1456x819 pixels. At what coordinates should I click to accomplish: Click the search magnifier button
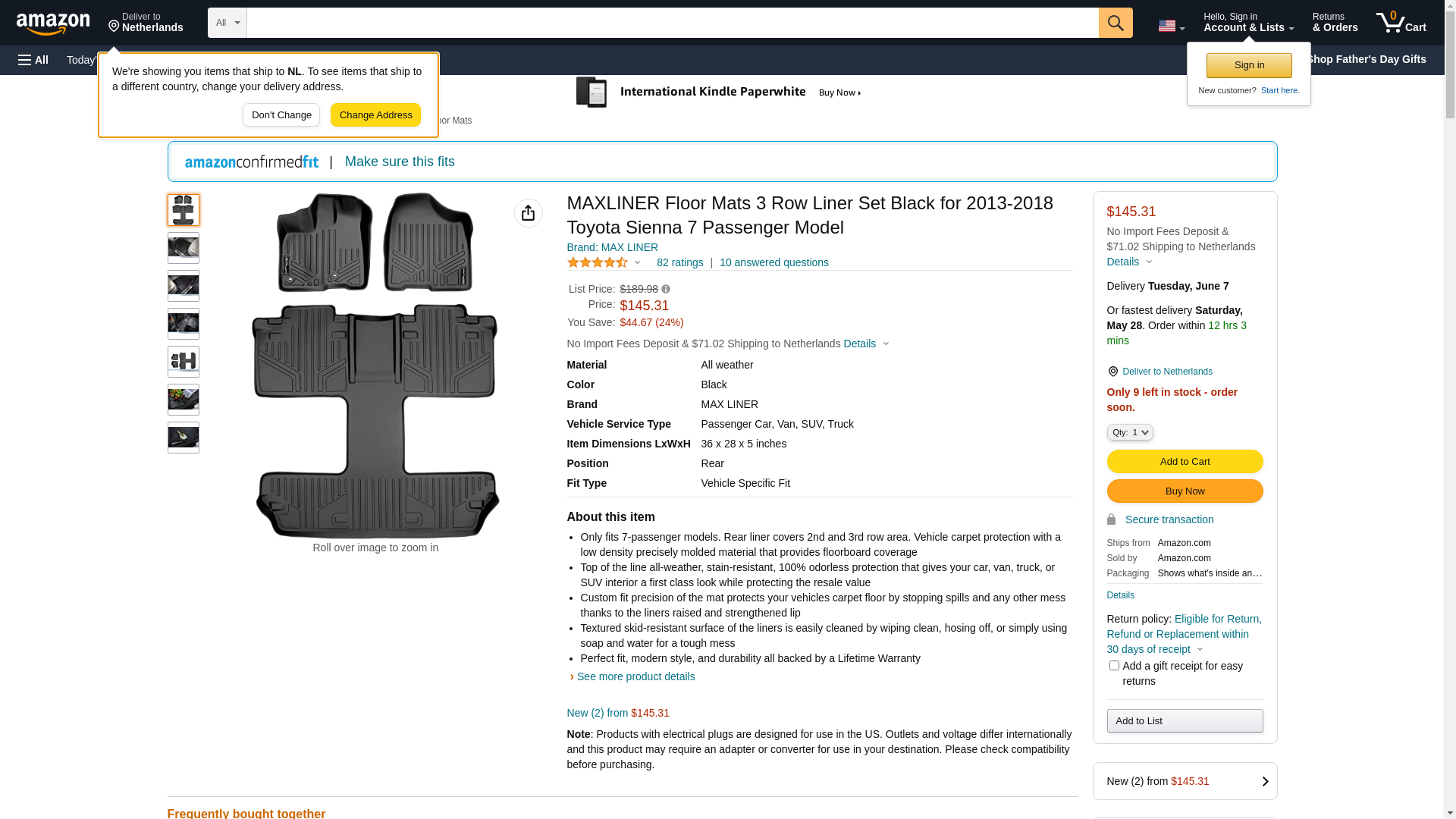coord(1115,23)
